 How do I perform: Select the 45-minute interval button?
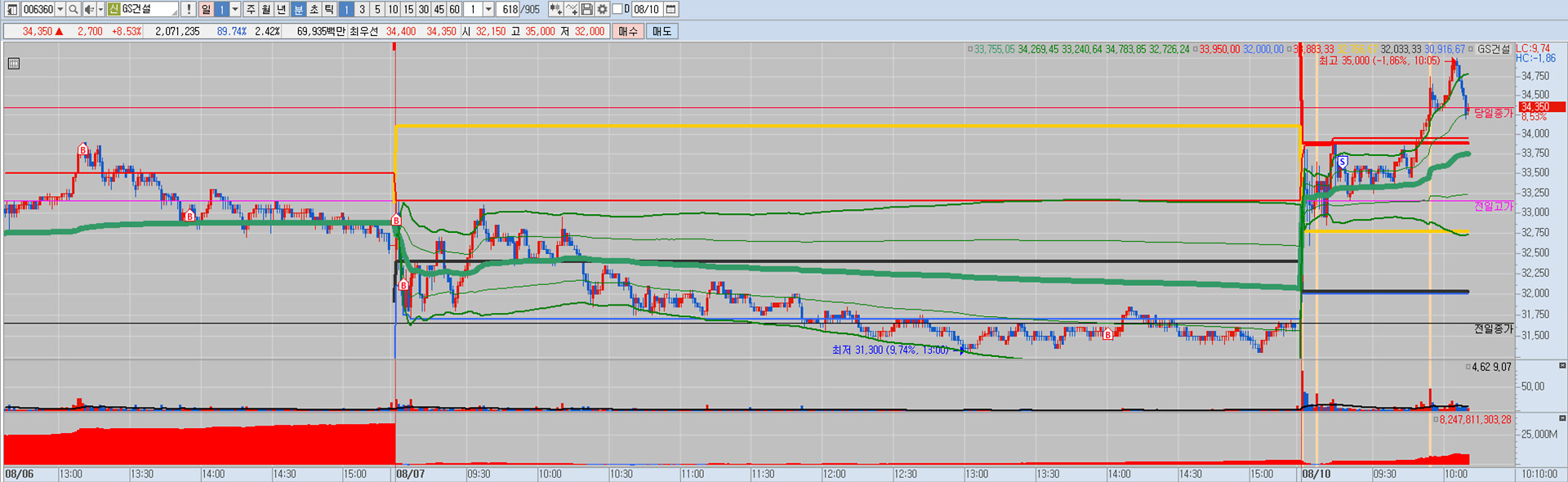point(439,9)
